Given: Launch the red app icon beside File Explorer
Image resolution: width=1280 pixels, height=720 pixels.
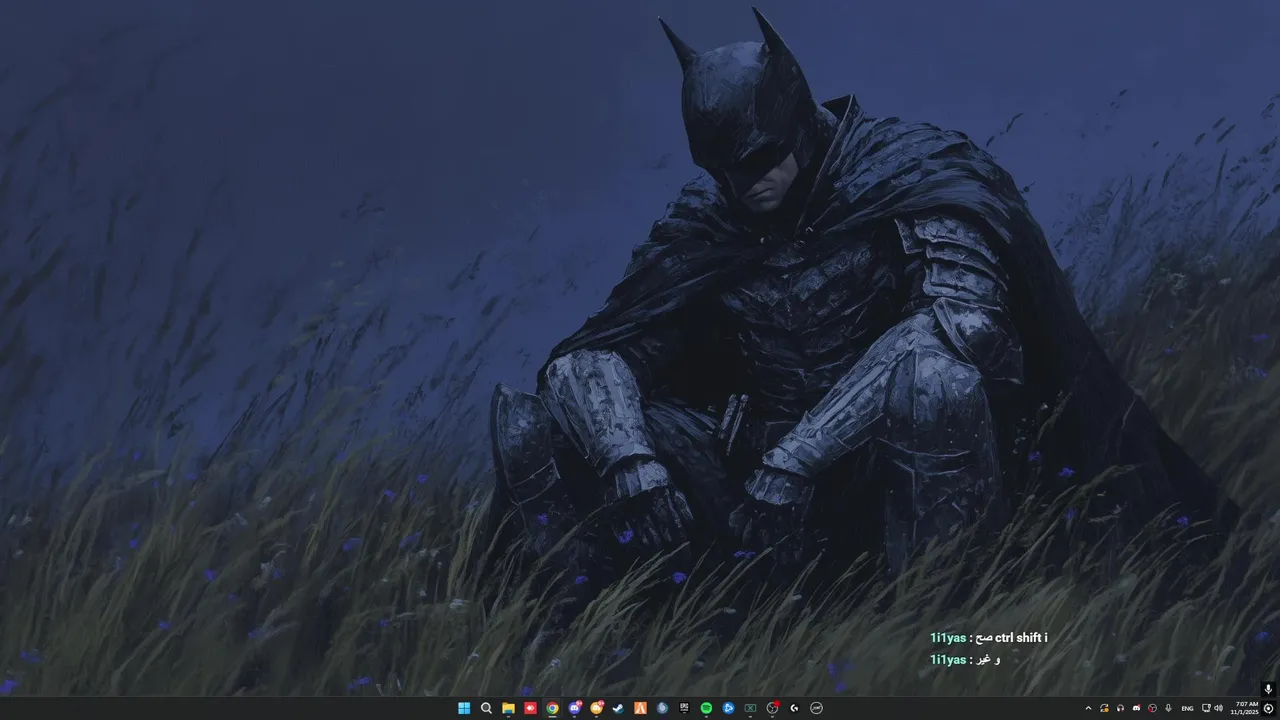Looking at the screenshot, I should (x=530, y=708).
